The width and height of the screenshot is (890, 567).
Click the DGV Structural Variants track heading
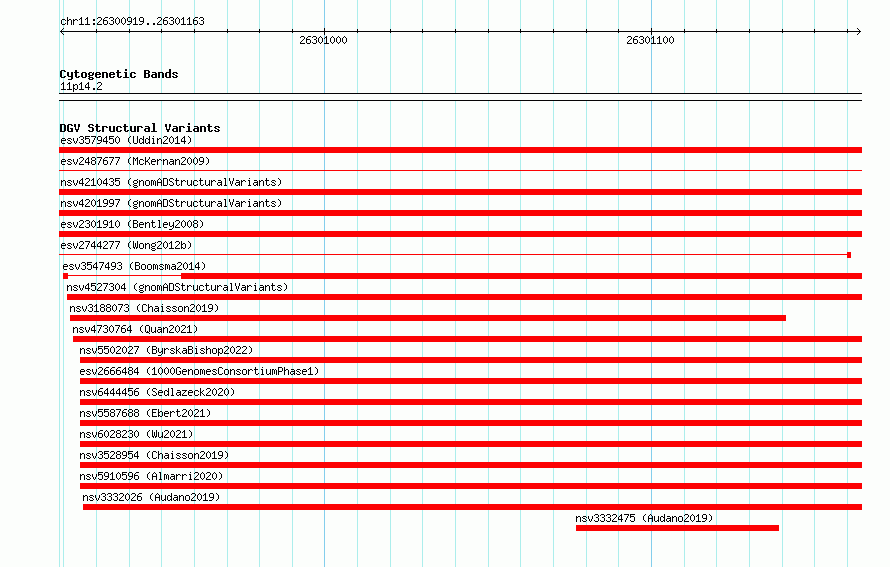[x=140, y=128]
